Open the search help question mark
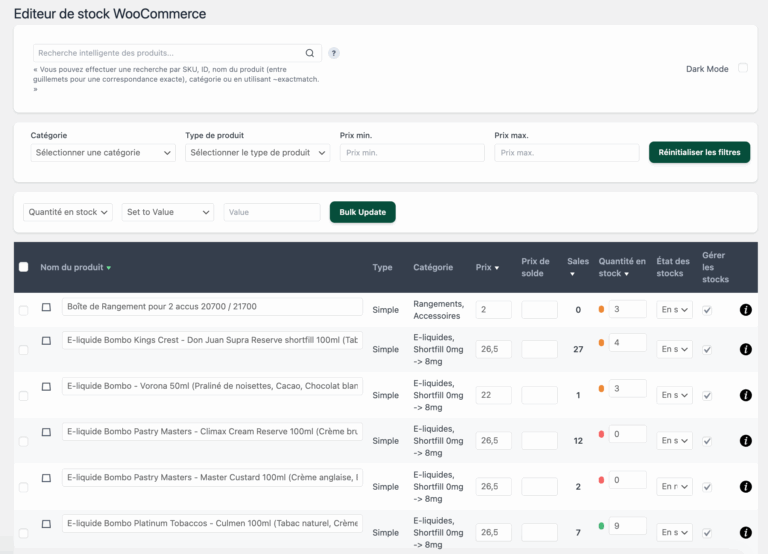This screenshot has height=554, width=768. click(334, 53)
